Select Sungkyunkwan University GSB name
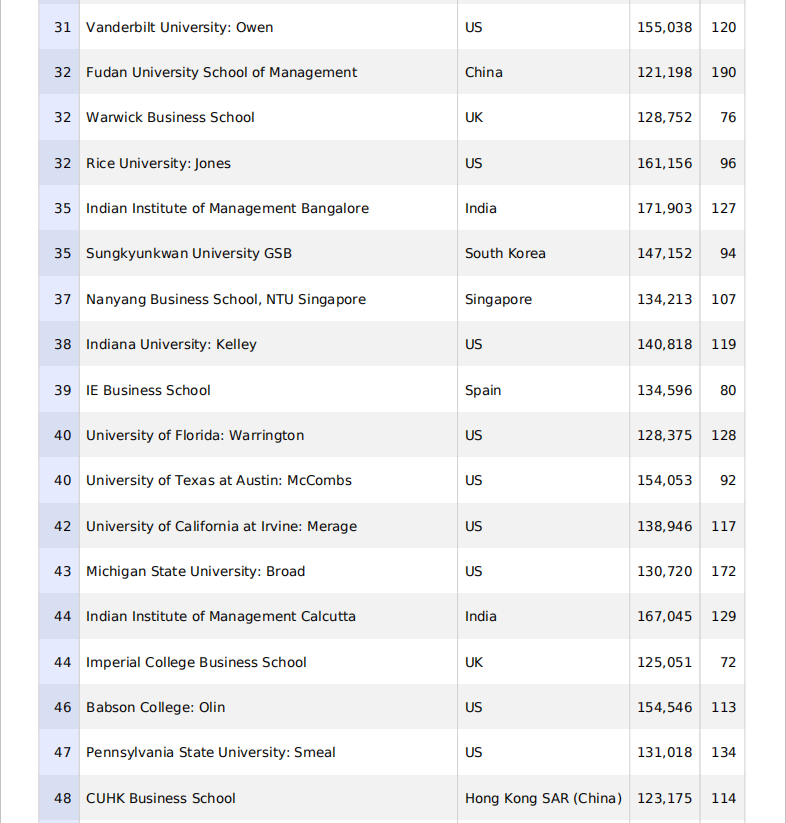 point(189,253)
